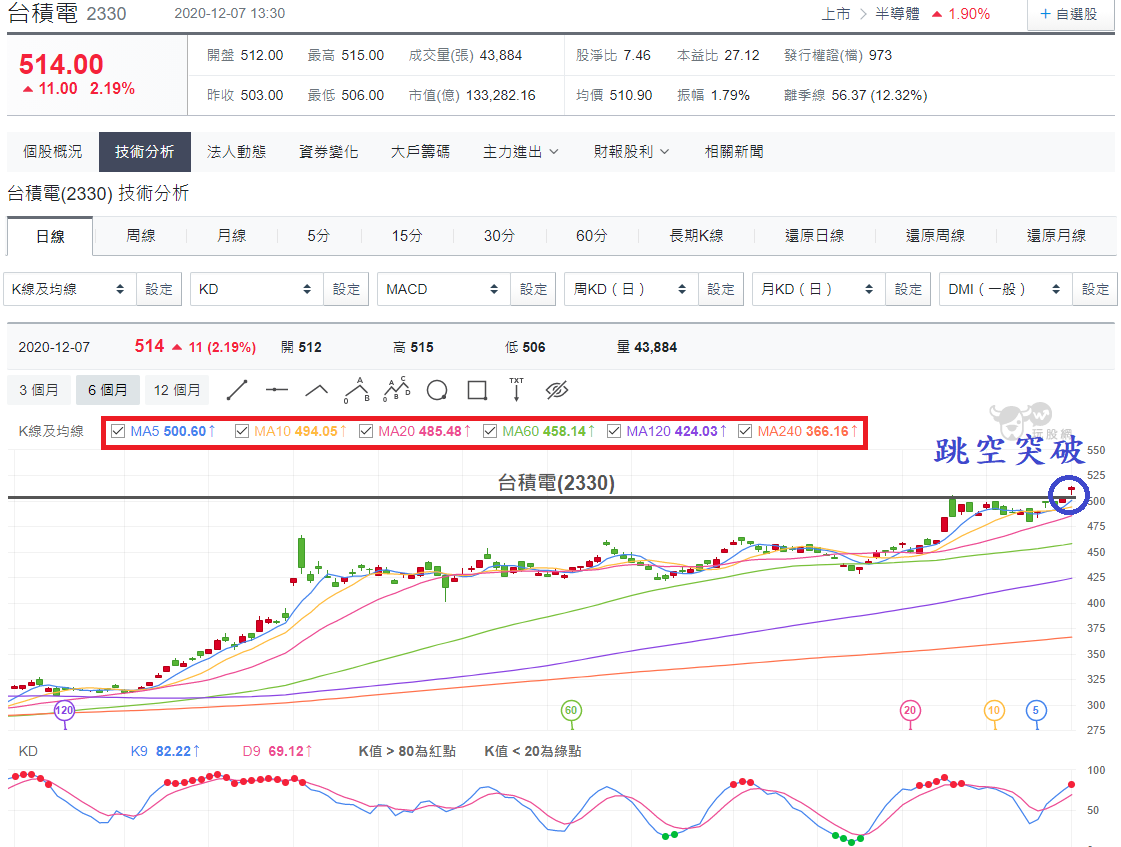
Task: Click the orange 10 moving average marker
Action: 994,710
